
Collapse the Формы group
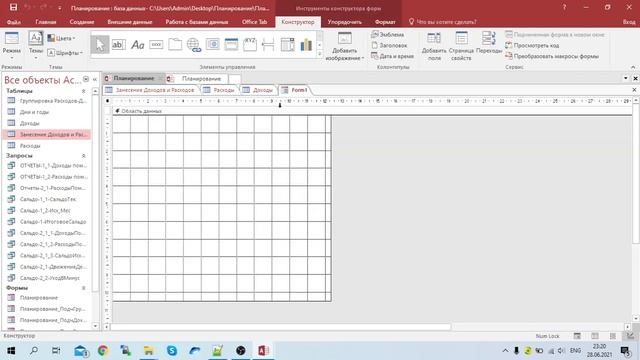click(x=84, y=288)
